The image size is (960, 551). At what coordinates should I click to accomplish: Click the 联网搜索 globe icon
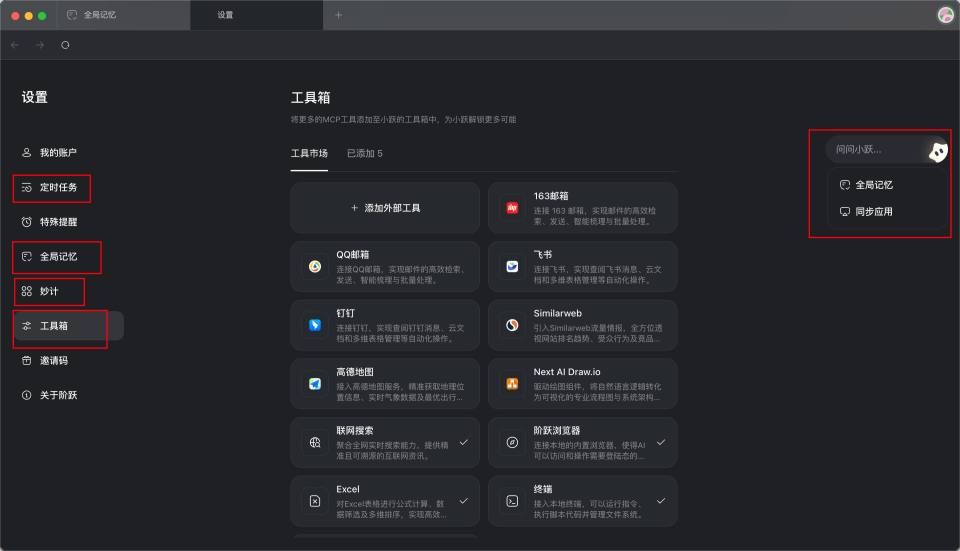[315, 442]
